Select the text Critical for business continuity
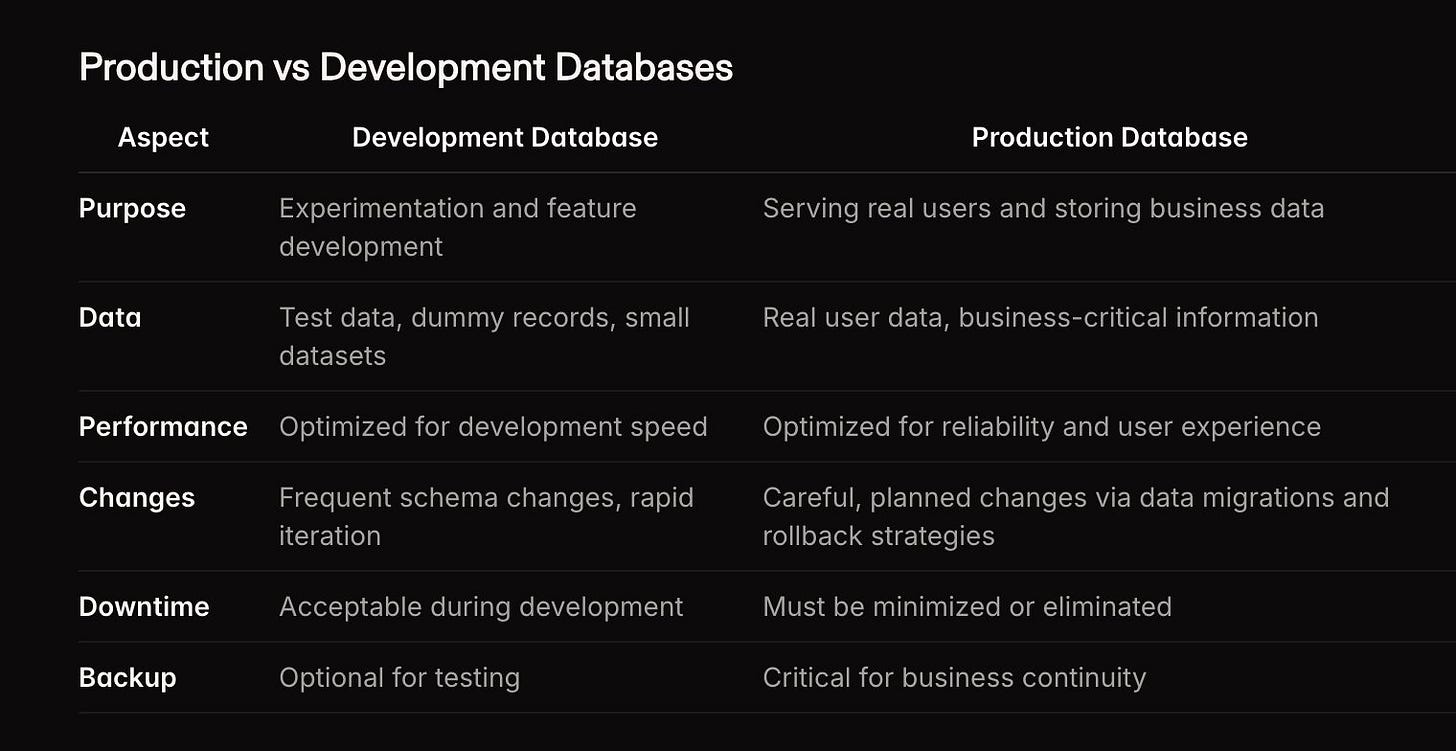This screenshot has width=1456, height=751. point(954,678)
